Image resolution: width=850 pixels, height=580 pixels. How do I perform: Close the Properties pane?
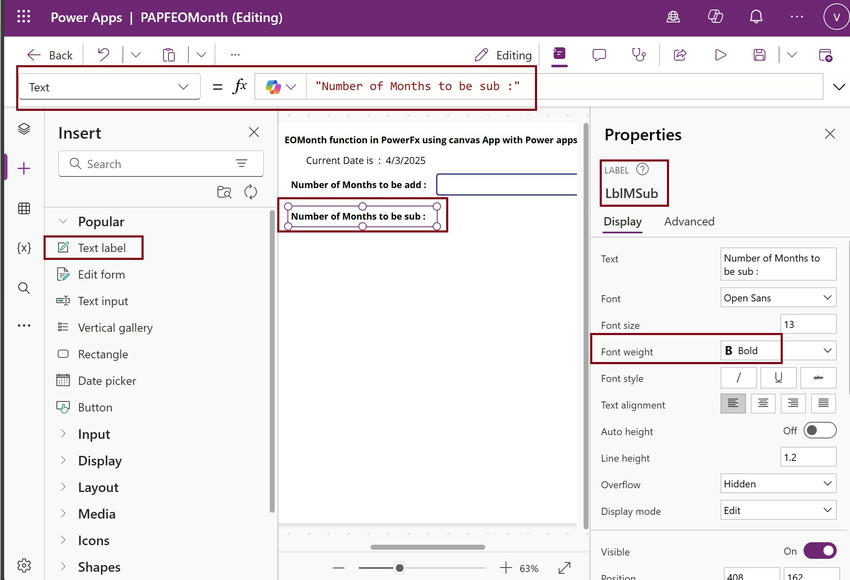point(829,134)
